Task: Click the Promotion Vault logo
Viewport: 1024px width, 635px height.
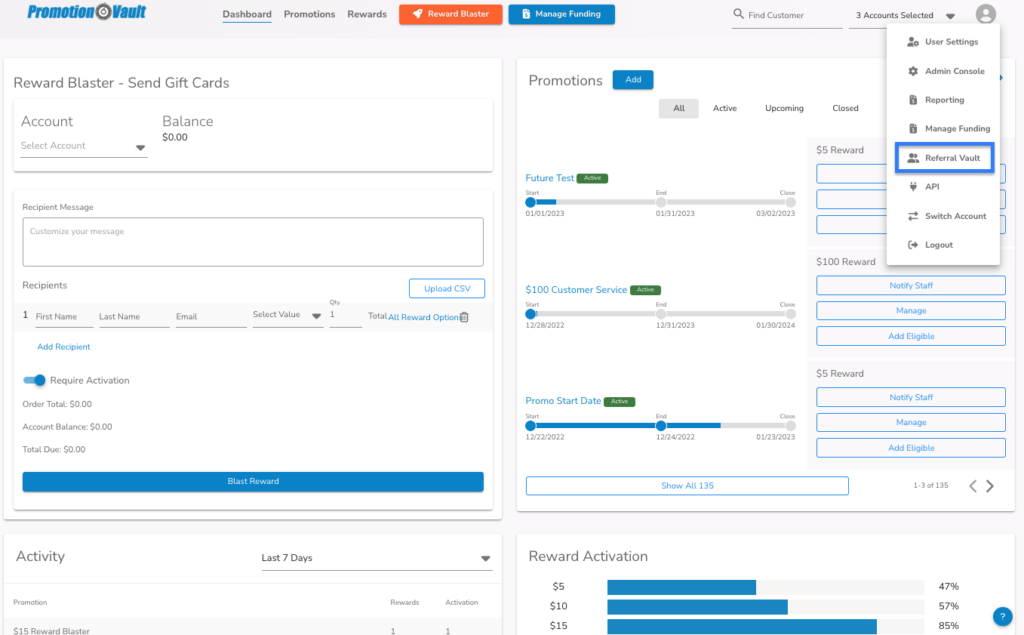Action: 86,12
